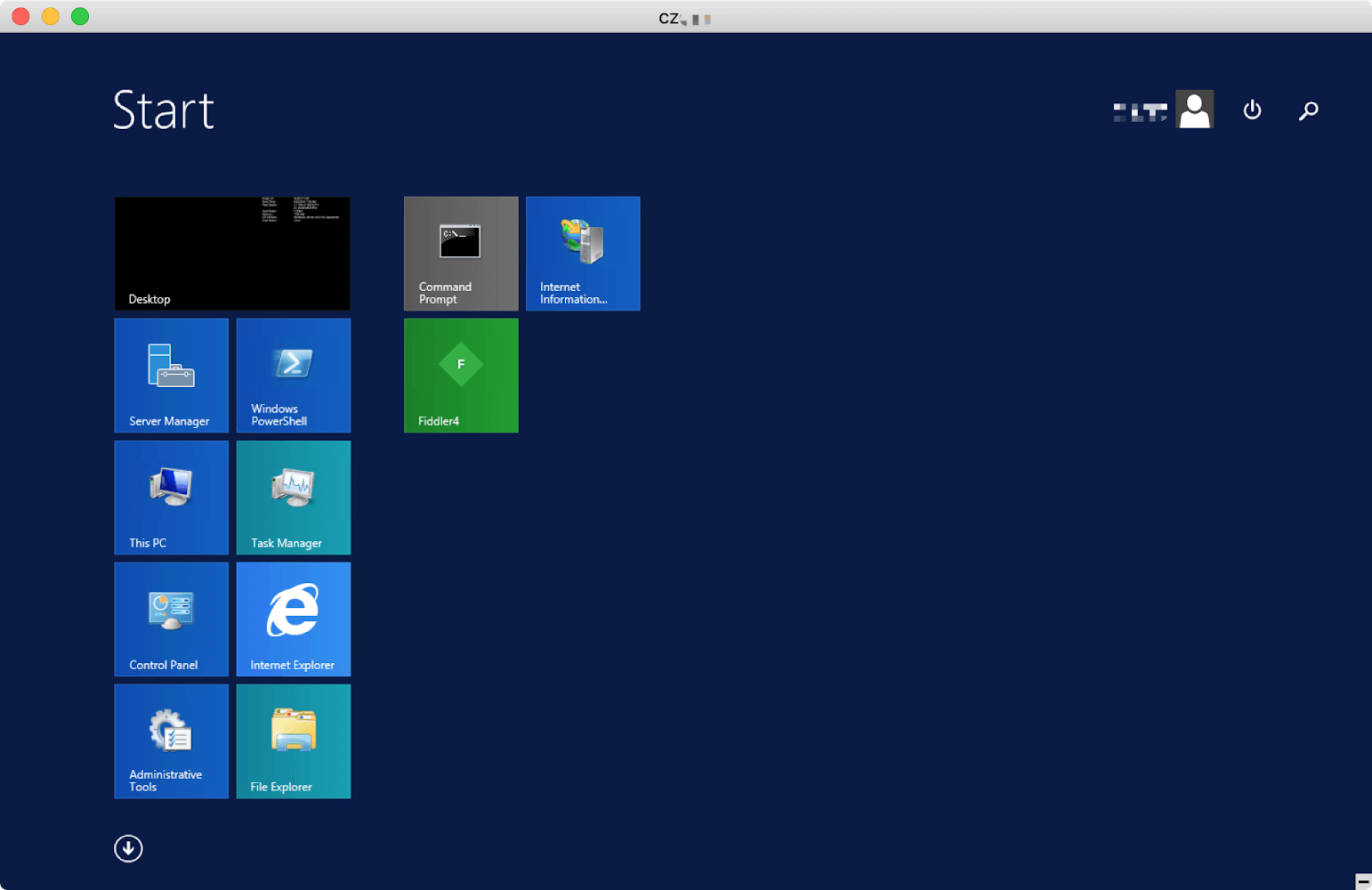
Task: Maximize the remote session window
Action: click(x=80, y=16)
